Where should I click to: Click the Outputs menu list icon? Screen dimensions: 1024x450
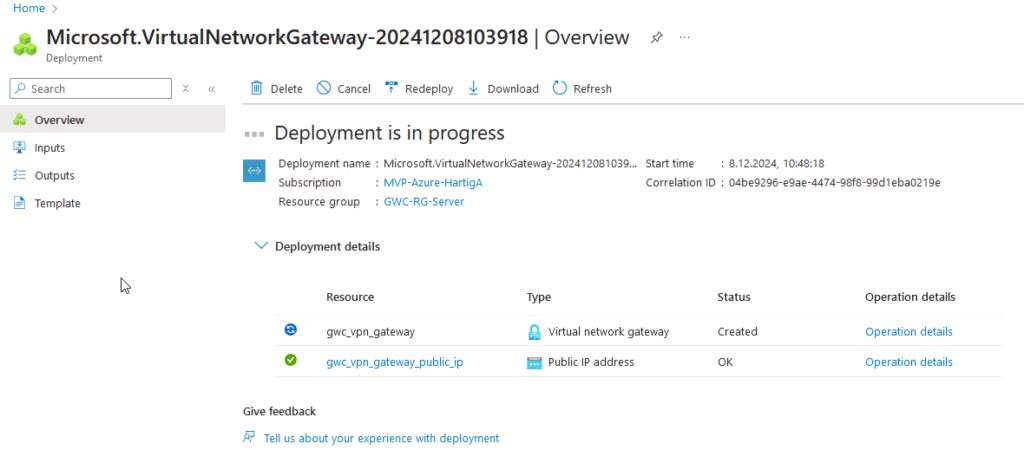20,175
